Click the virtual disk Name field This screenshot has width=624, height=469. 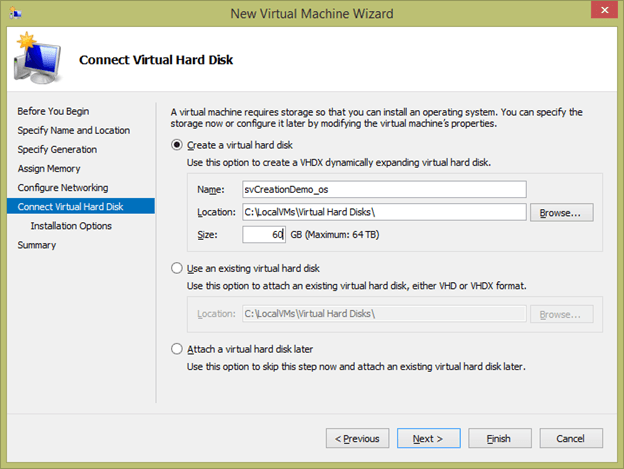[384, 189]
